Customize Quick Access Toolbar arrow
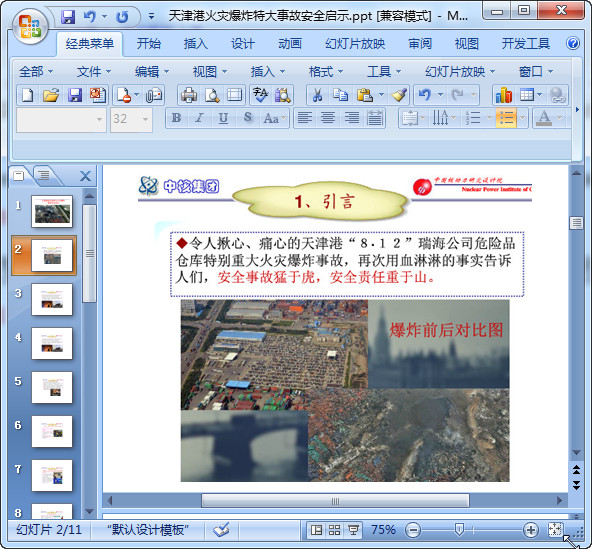Screen dimensions: 592x549 (x=151, y=16)
